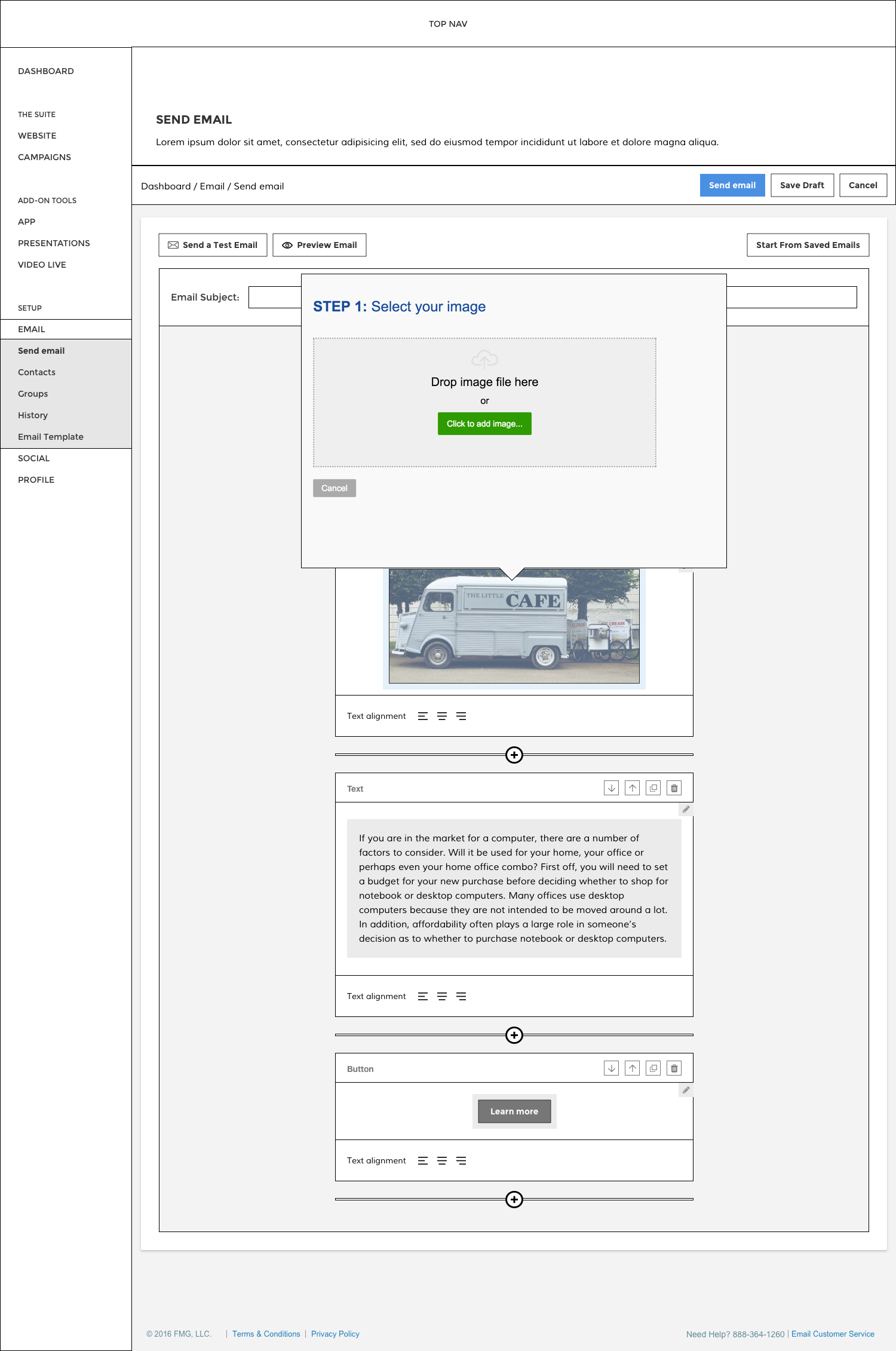
Task: Expand the EMAIL section in sidebar
Action: (x=32, y=329)
